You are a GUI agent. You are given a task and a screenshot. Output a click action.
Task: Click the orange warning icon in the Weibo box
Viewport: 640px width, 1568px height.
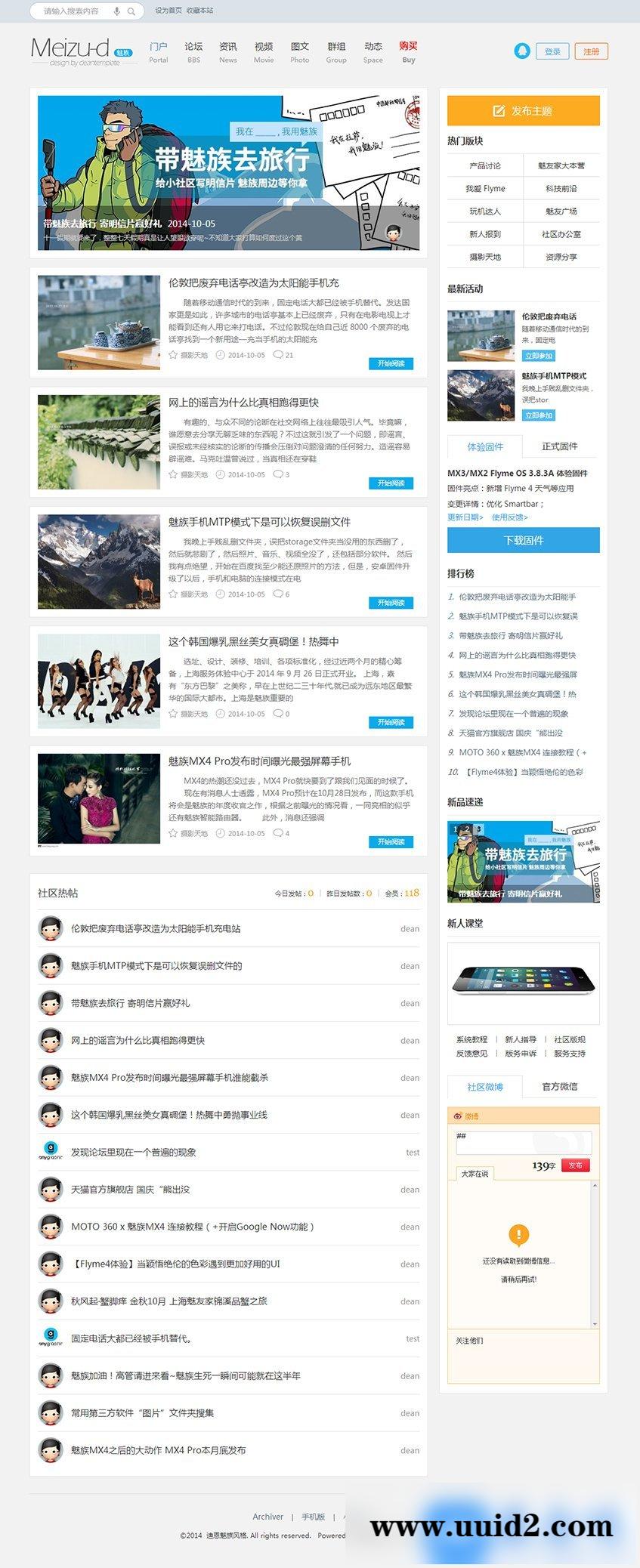click(x=518, y=1235)
